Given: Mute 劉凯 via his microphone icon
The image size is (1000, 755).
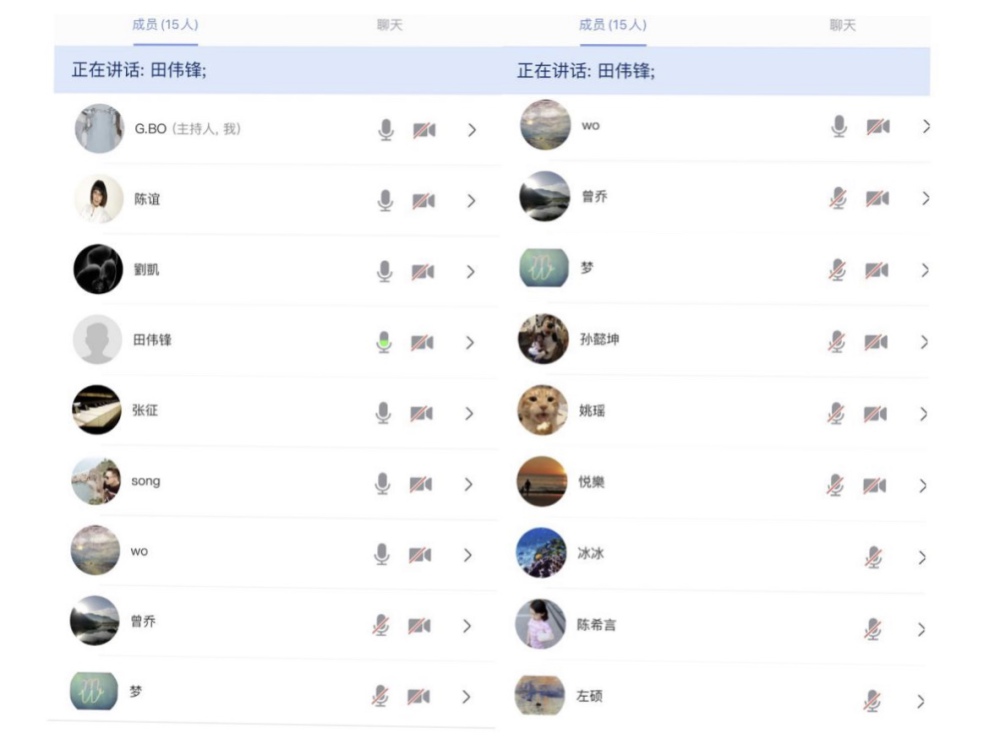Looking at the screenshot, I should click(x=385, y=271).
